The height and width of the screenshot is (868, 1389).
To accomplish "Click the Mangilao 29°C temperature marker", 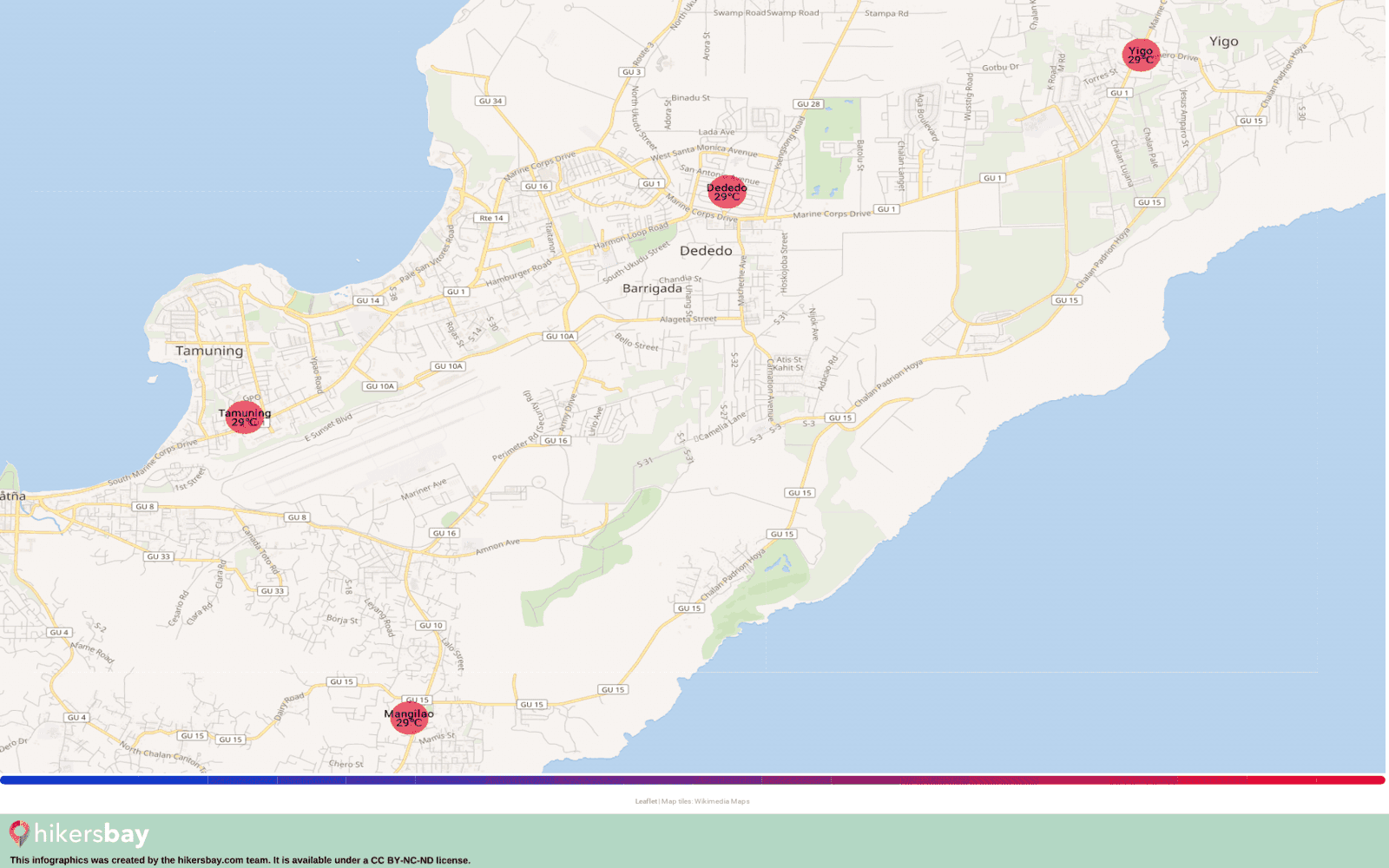I will 409,718.
